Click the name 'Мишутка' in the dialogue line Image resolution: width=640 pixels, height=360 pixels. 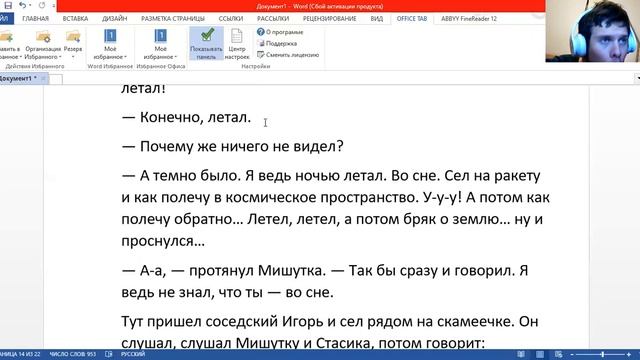coord(290,271)
